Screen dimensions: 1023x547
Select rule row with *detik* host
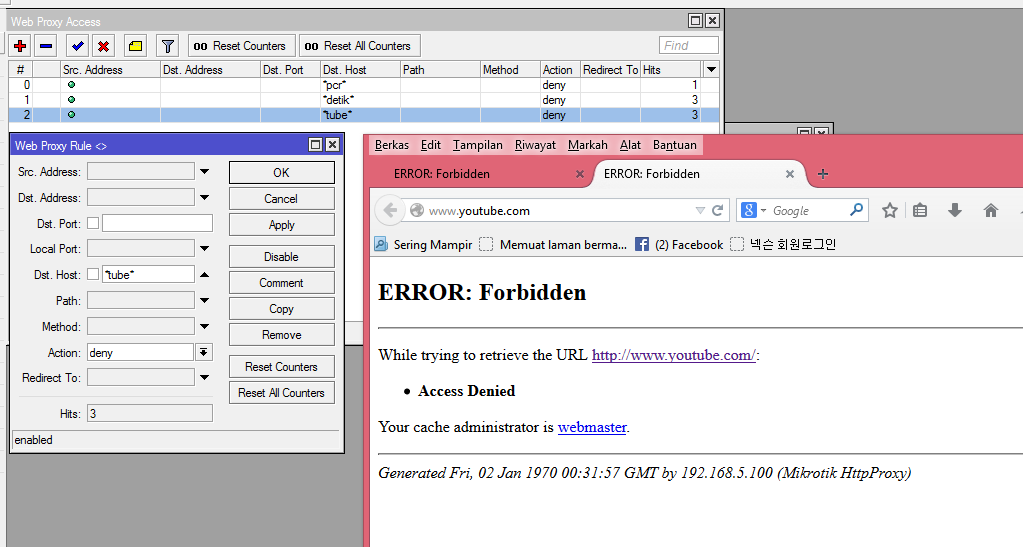pyautogui.click(x=364, y=100)
